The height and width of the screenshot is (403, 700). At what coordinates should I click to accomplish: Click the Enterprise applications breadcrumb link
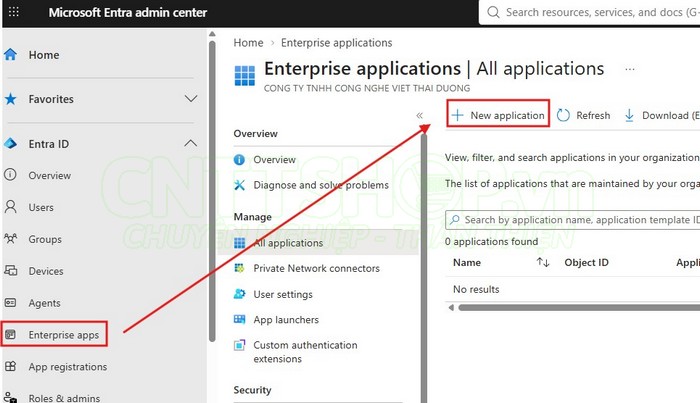(x=337, y=42)
